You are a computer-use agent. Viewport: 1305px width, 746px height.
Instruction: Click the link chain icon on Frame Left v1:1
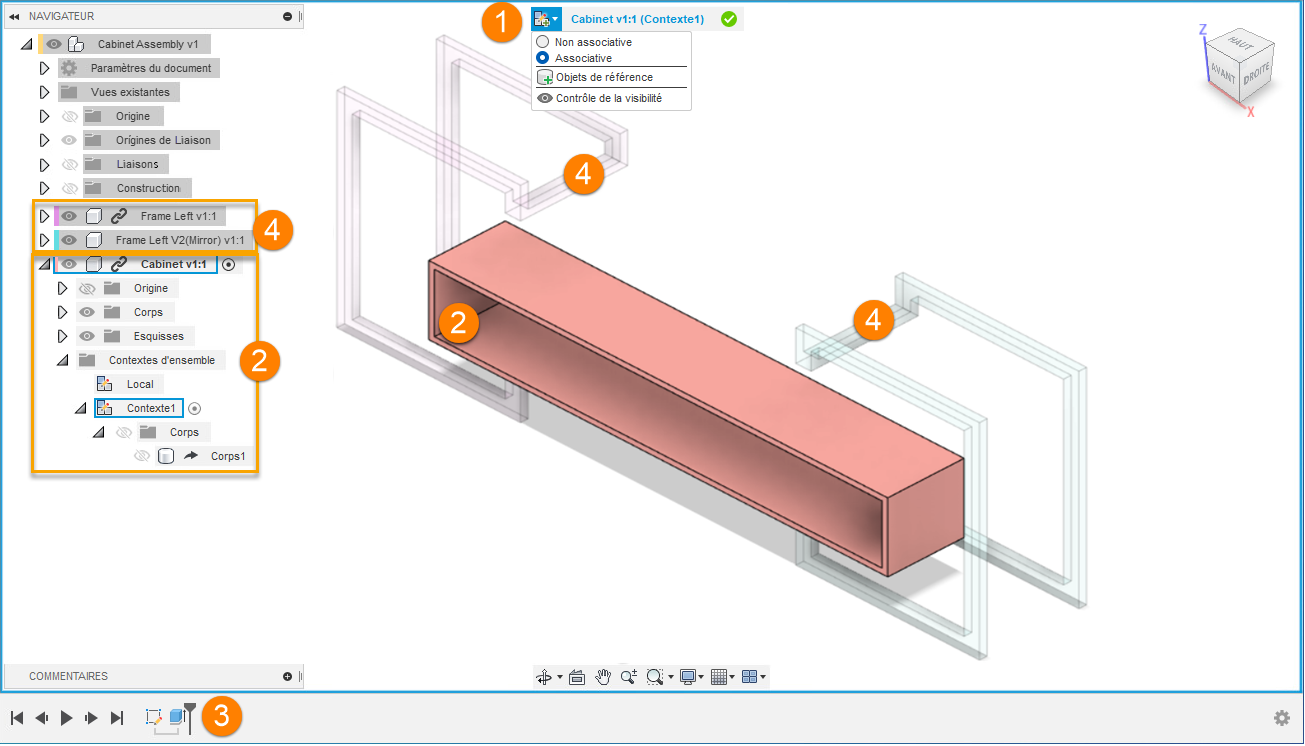119,216
